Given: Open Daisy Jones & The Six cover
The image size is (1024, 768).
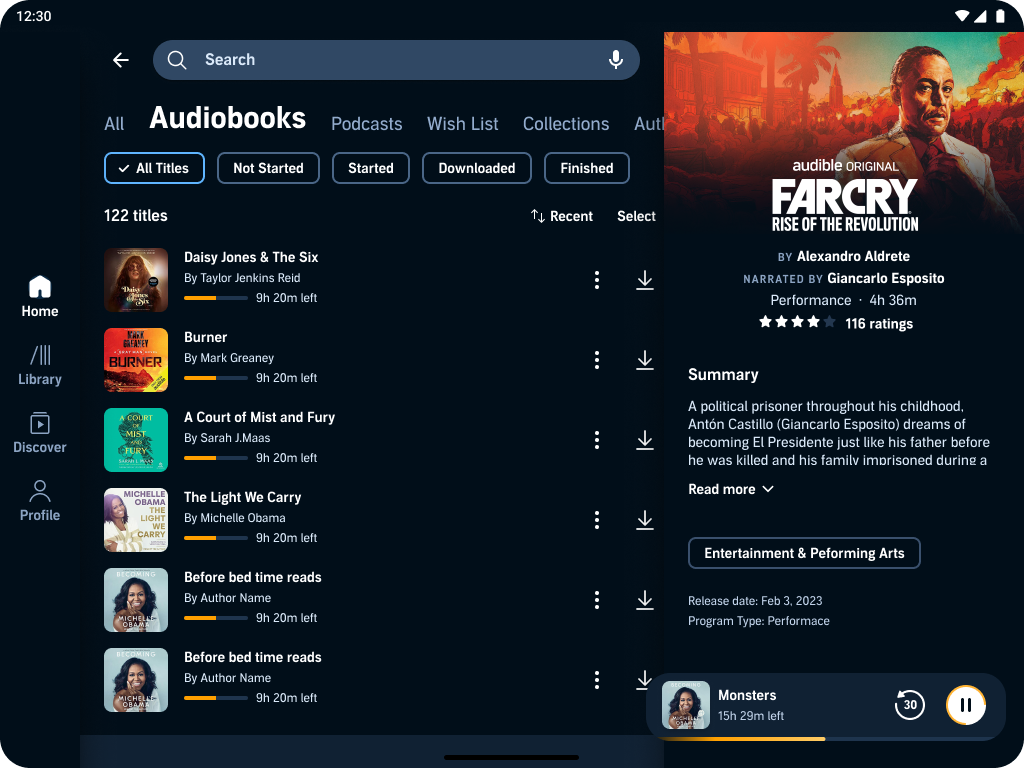Looking at the screenshot, I should [136, 280].
